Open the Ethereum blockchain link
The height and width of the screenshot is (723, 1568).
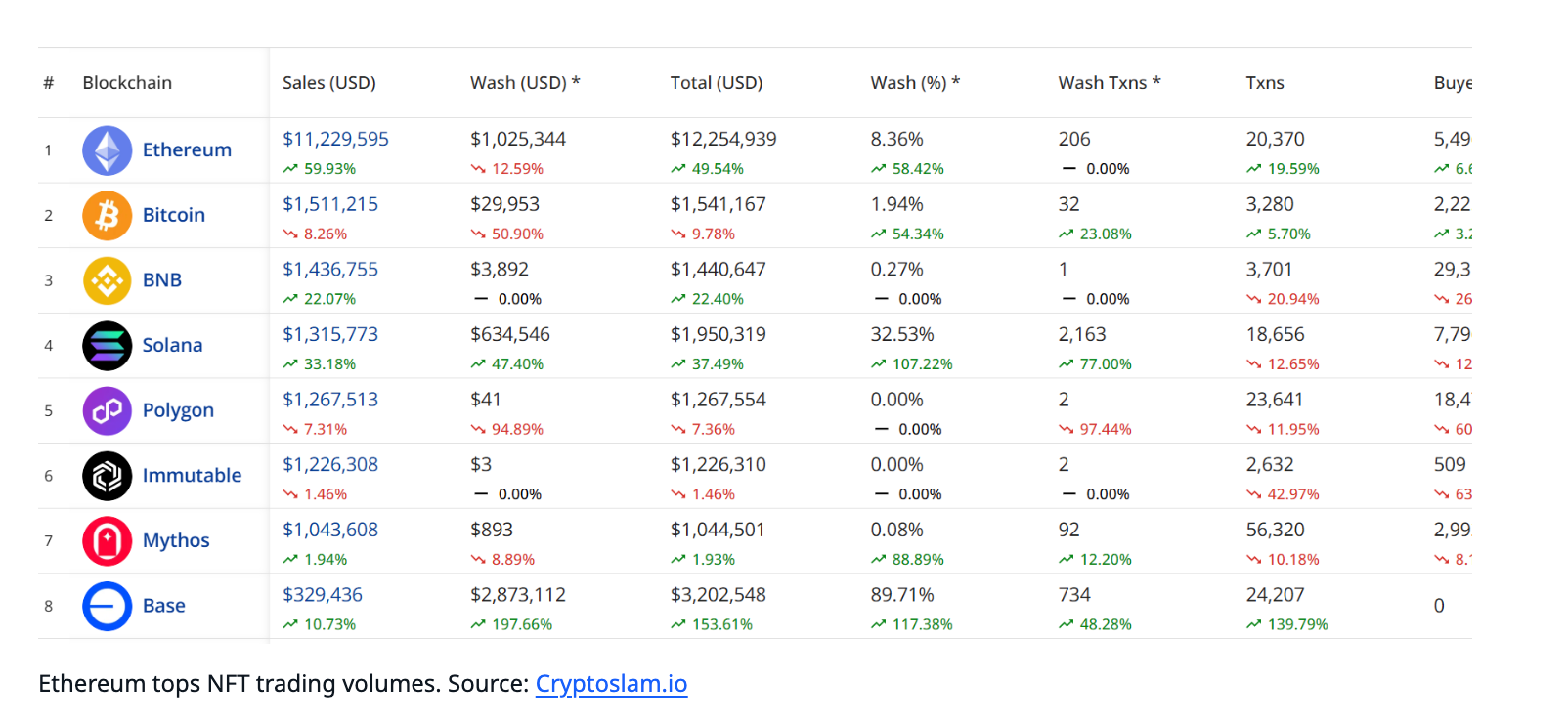(x=187, y=149)
